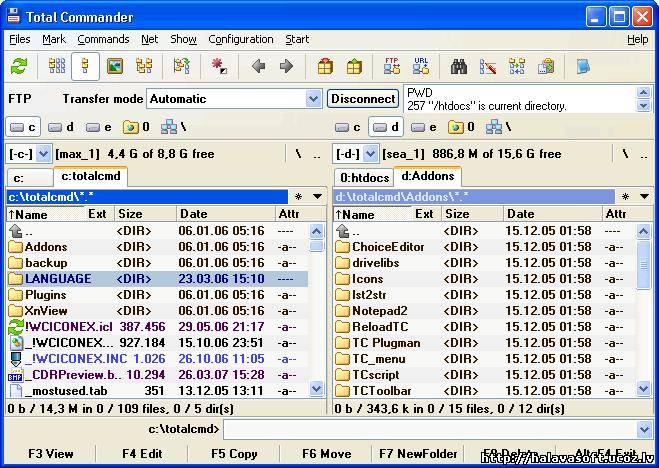Image resolution: width=659 pixels, height=468 pixels.
Task: Toggle the Full file view mode button
Action: [x=86, y=67]
